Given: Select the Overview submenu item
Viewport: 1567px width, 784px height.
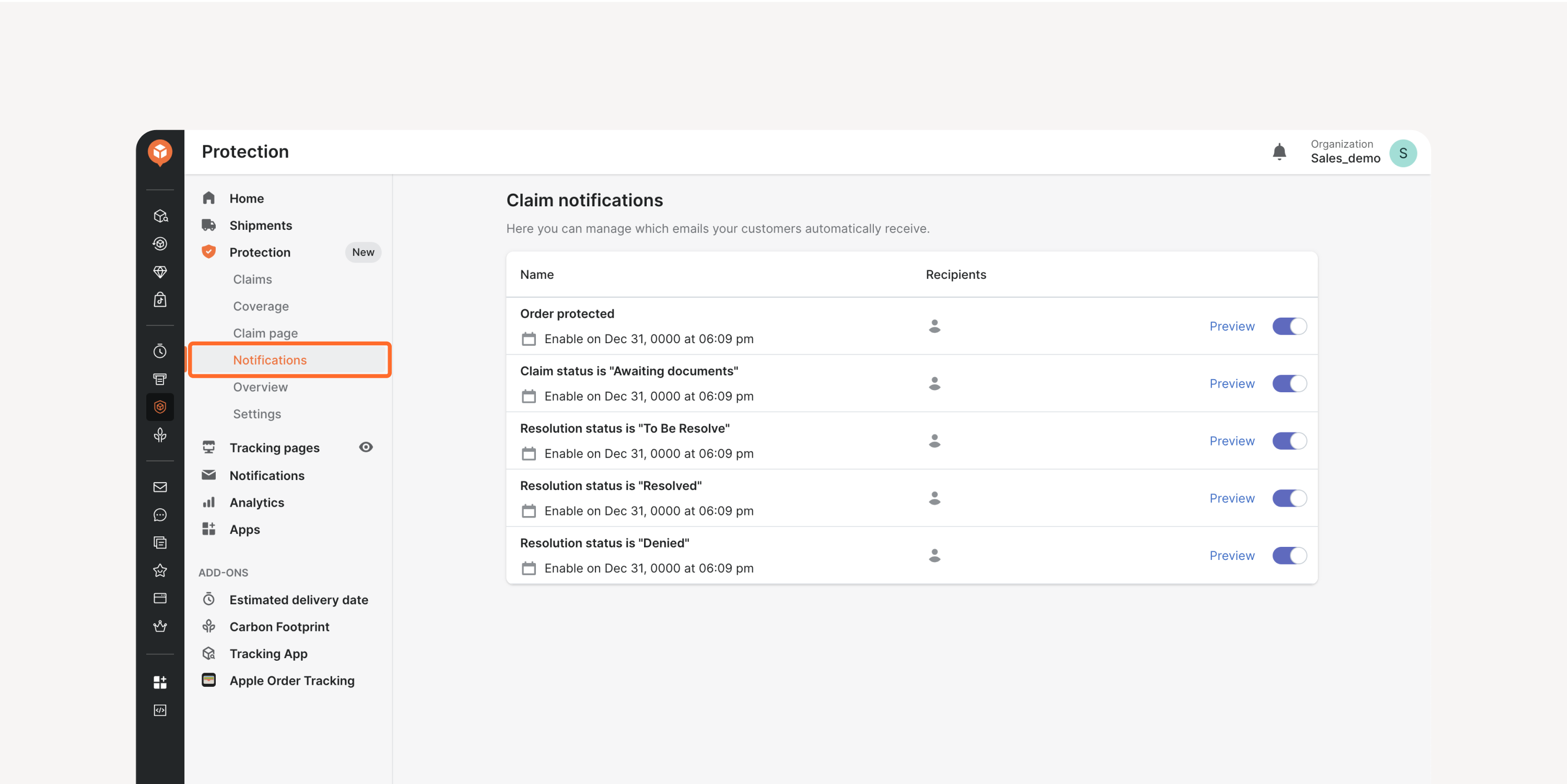Looking at the screenshot, I should click(260, 387).
